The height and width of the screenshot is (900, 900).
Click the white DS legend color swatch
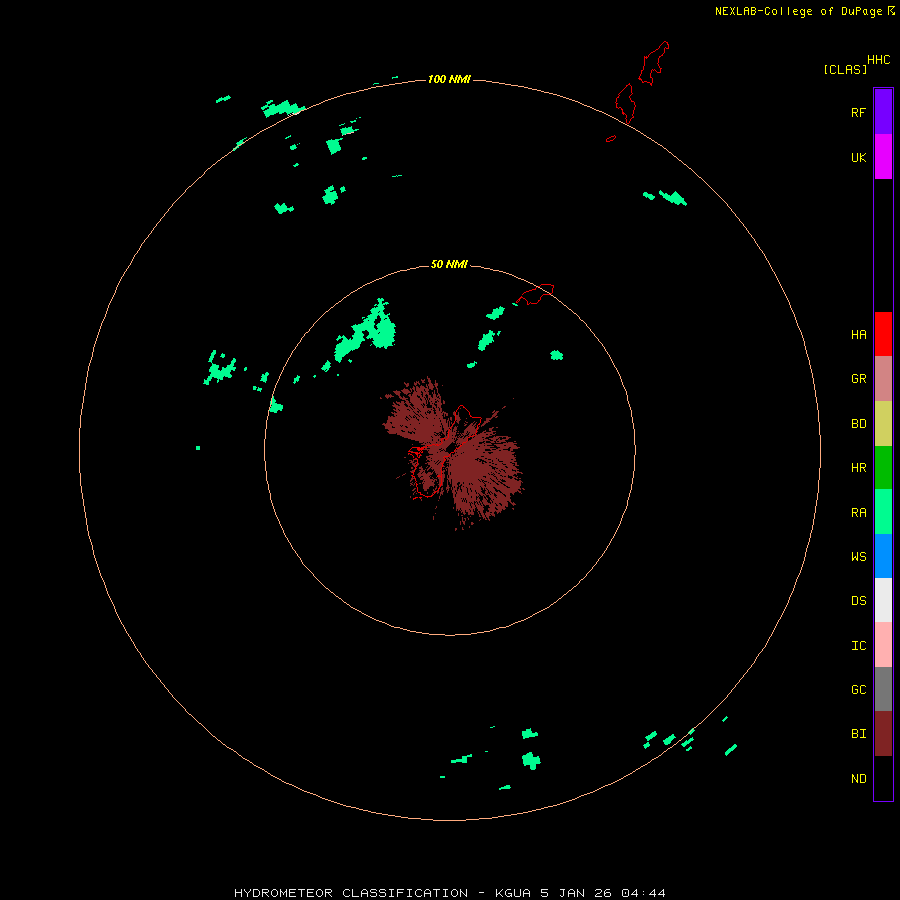click(x=883, y=600)
